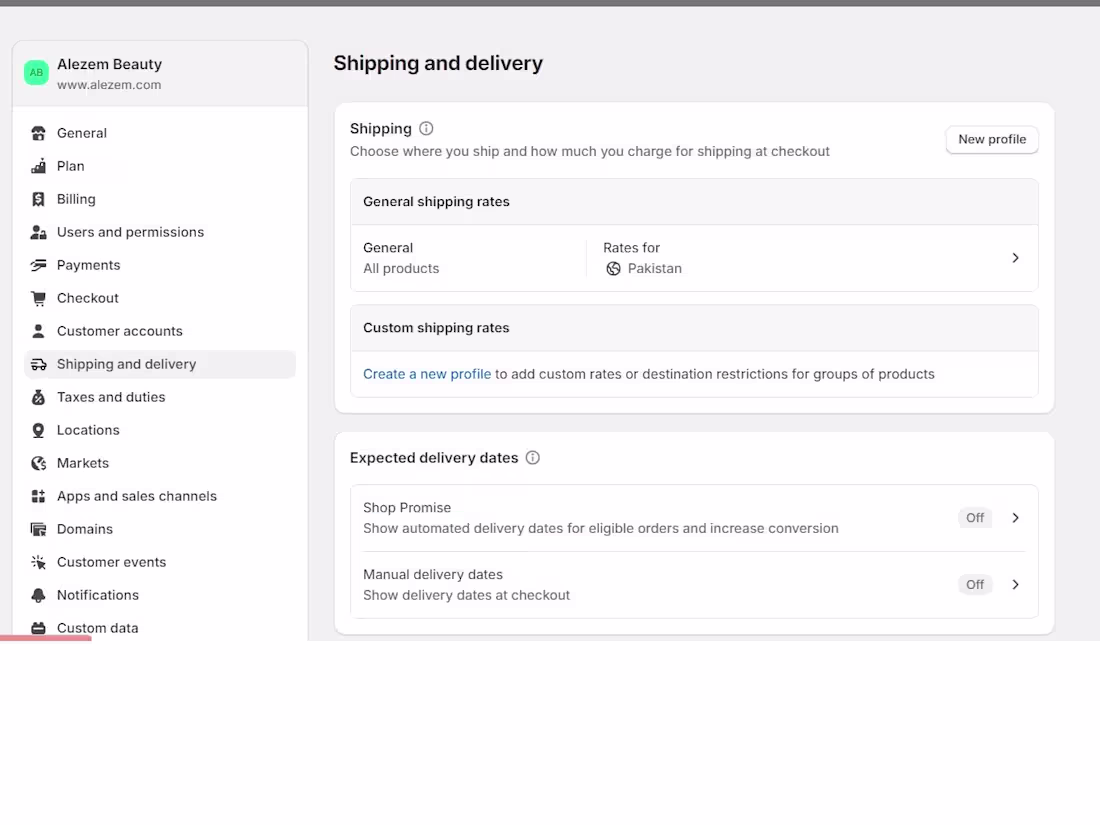The width and height of the screenshot is (1100, 825).
Task: Open Billing using the receipt icon
Action: pyautogui.click(x=38, y=199)
